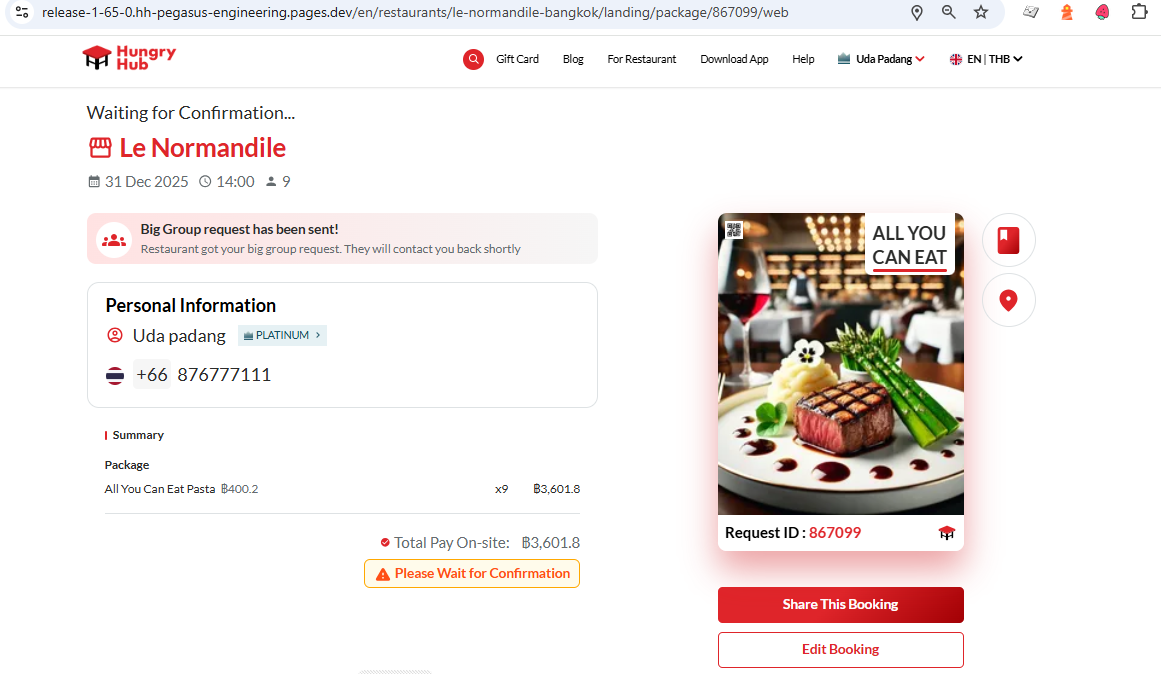This screenshot has height=674, width=1161.
Task: Click the site information icon in address bar
Action: tap(22, 12)
